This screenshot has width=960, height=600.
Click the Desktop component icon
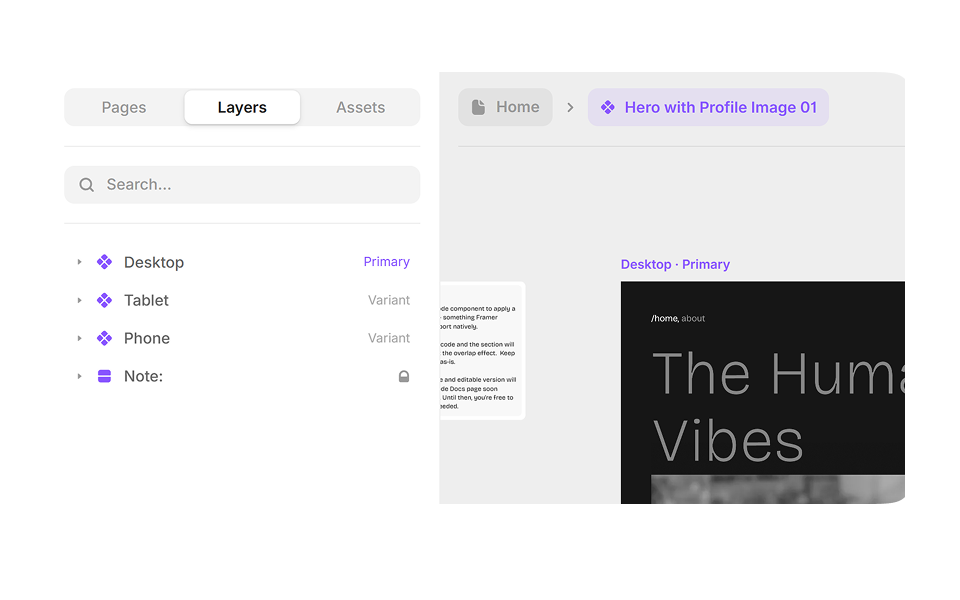point(105,262)
